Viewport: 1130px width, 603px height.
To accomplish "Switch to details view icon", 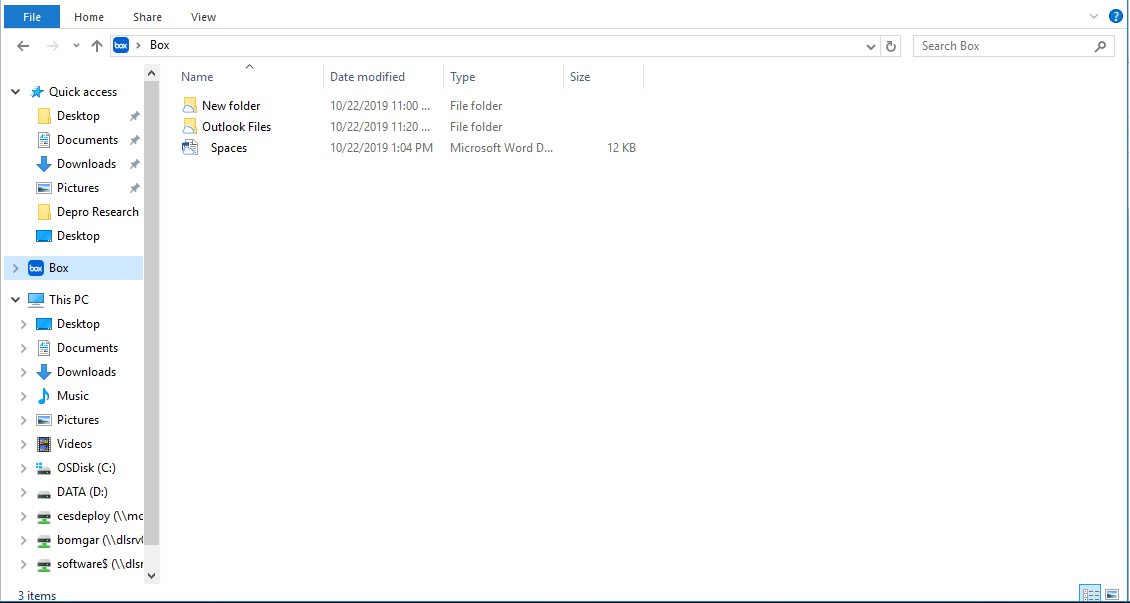I will click(1090, 594).
